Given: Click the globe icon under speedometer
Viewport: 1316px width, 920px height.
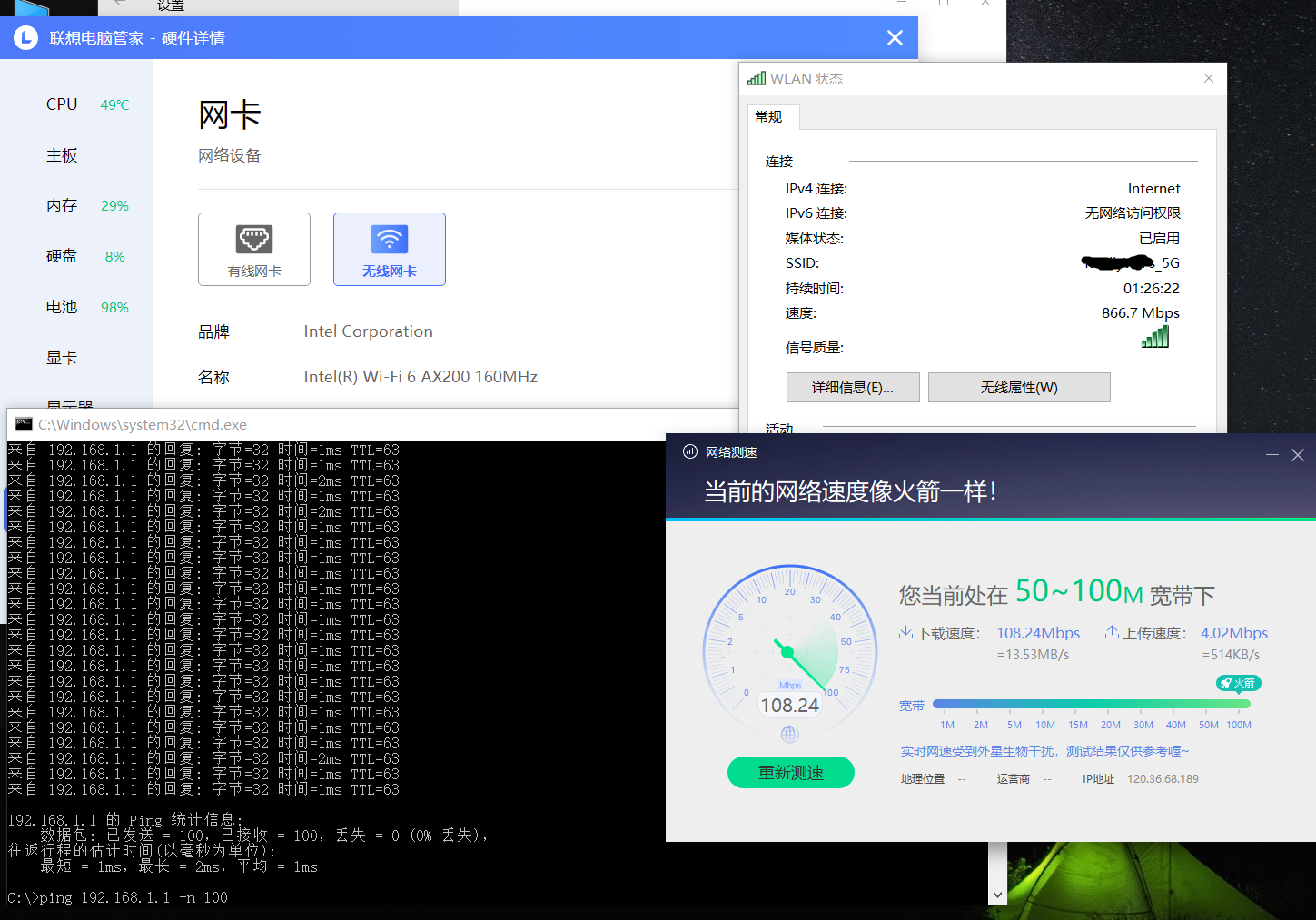Looking at the screenshot, I should [x=789, y=734].
